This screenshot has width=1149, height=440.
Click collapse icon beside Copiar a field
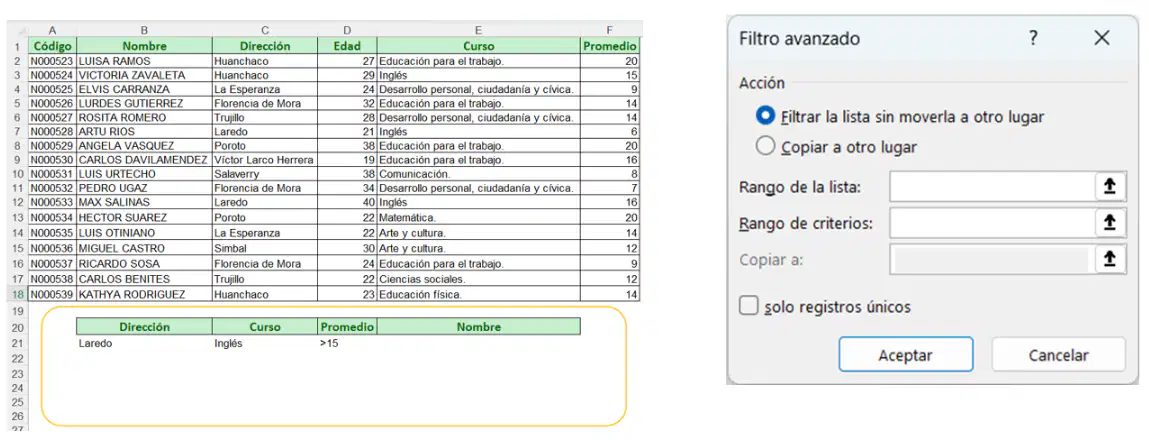point(1109,259)
